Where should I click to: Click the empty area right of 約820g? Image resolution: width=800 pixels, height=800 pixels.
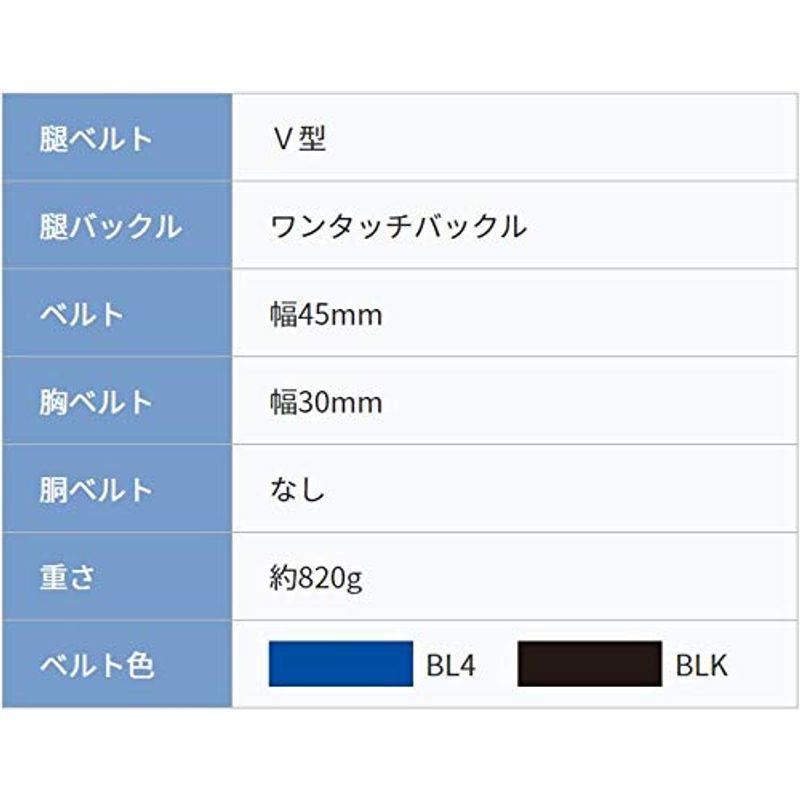[579, 577]
